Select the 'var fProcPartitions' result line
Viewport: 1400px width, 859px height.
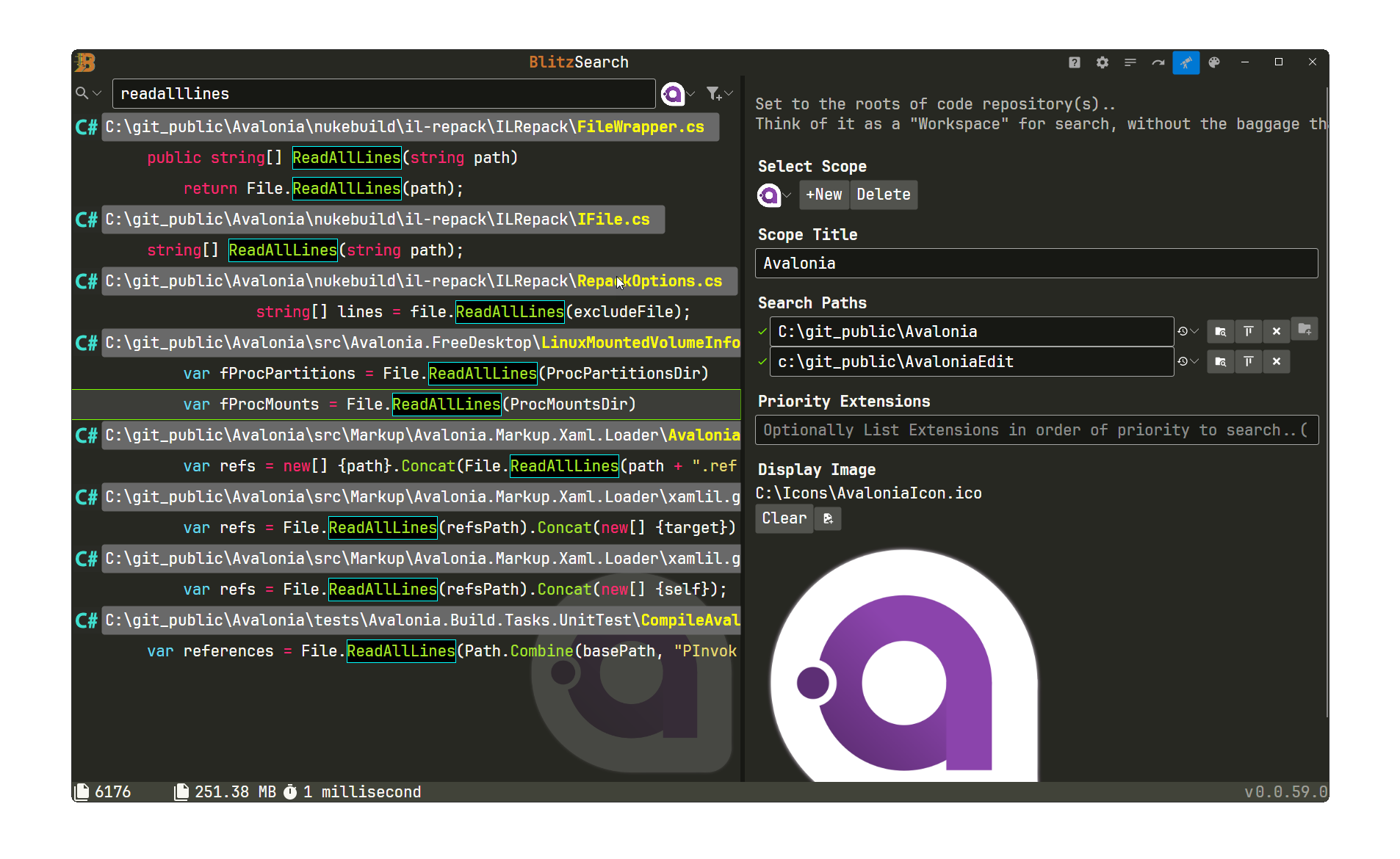[406, 374]
